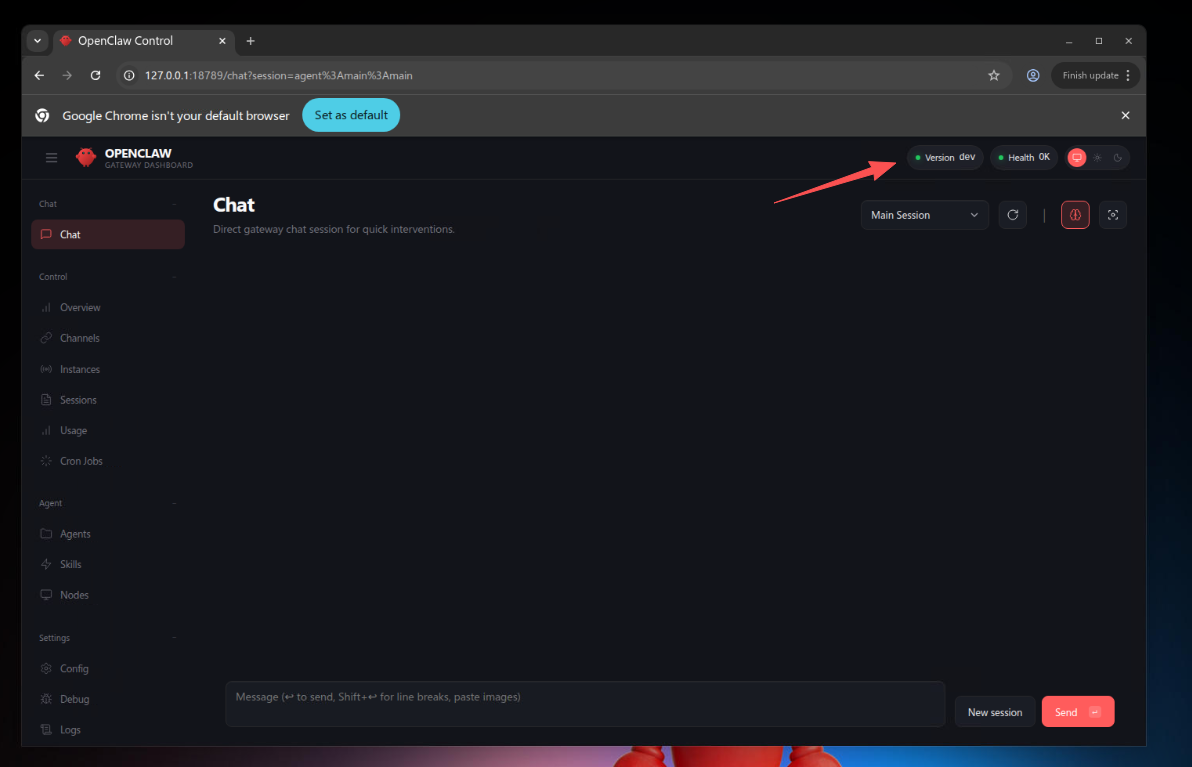Collapse the Control section in sidebar
This screenshot has height=767, width=1192.
(173, 277)
